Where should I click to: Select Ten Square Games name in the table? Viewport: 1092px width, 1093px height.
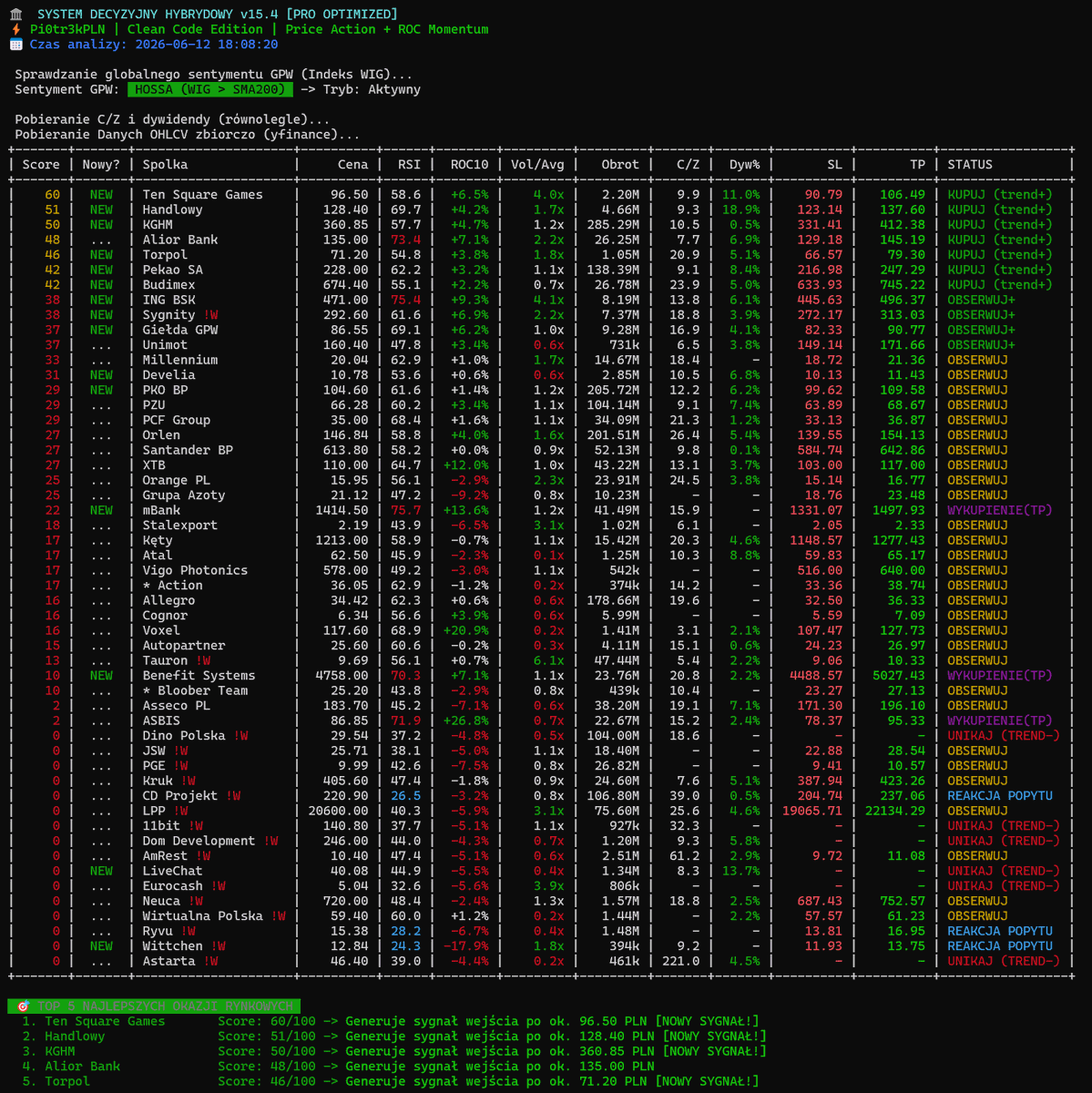click(x=202, y=195)
